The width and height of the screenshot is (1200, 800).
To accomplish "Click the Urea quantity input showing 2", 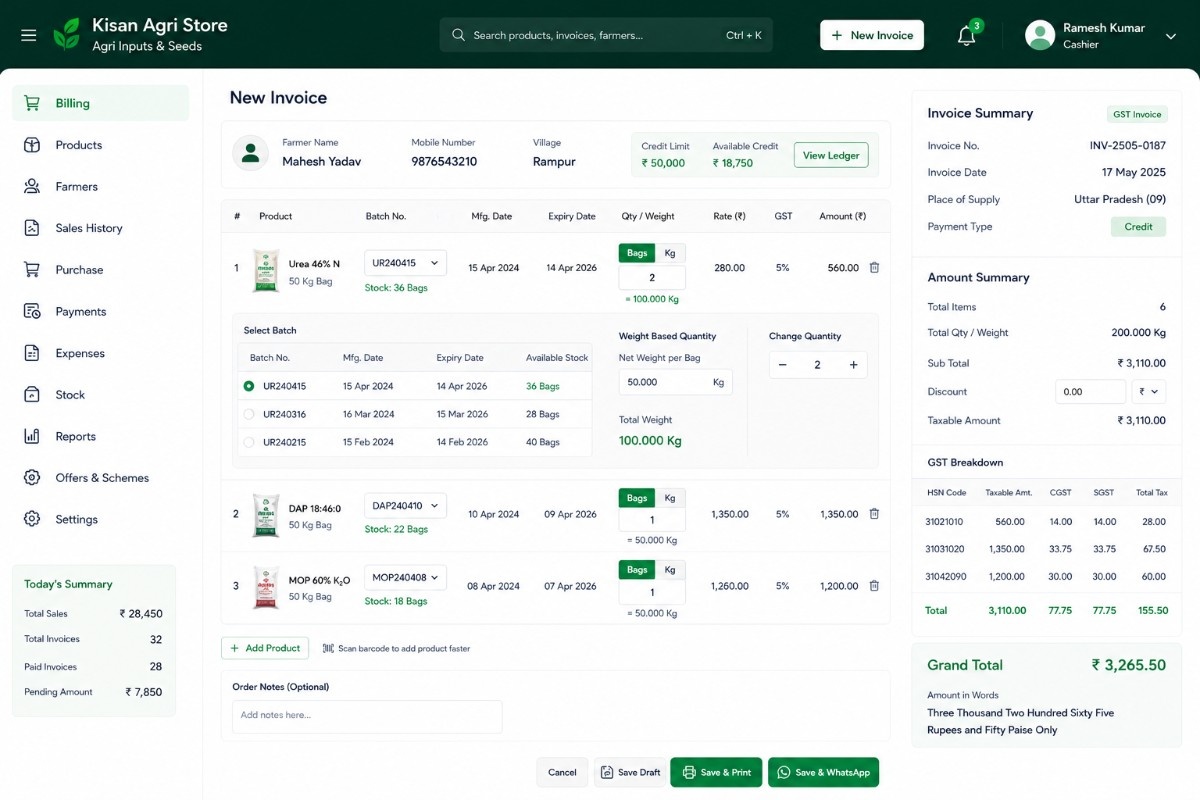I will point(652,278).
